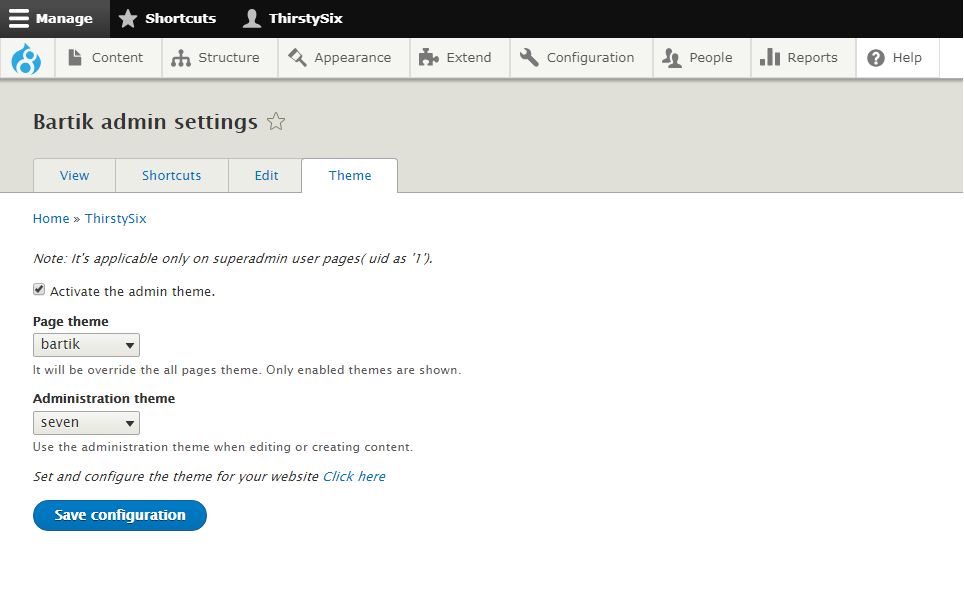
Task: Open Shortcuts in the top toolbar
Action: click(x=167, y=18)
